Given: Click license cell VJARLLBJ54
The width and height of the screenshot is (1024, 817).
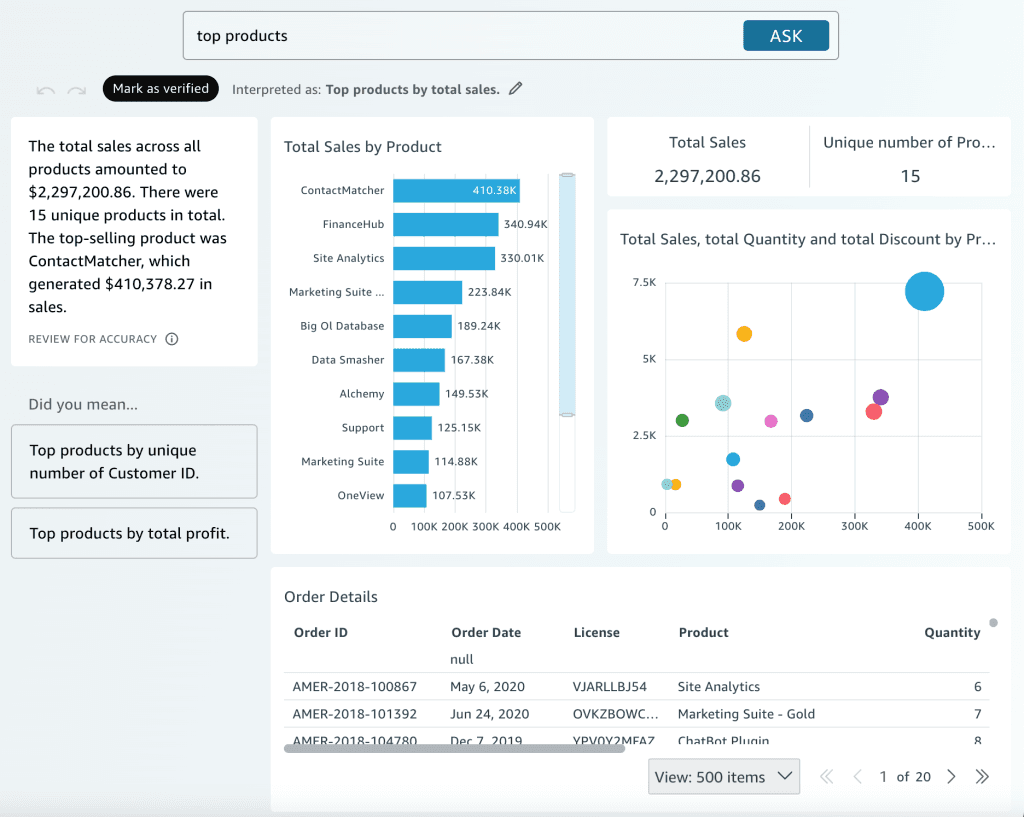Looking at the screenshot, I should (x=609, y=686).
